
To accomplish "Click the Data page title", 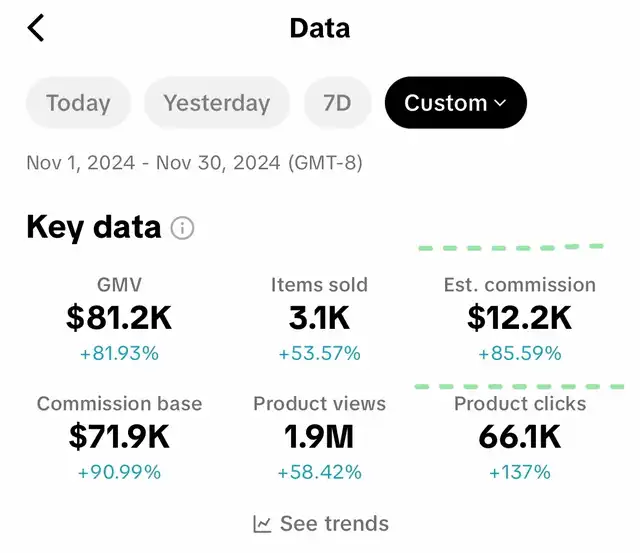I will pos(320,28).
